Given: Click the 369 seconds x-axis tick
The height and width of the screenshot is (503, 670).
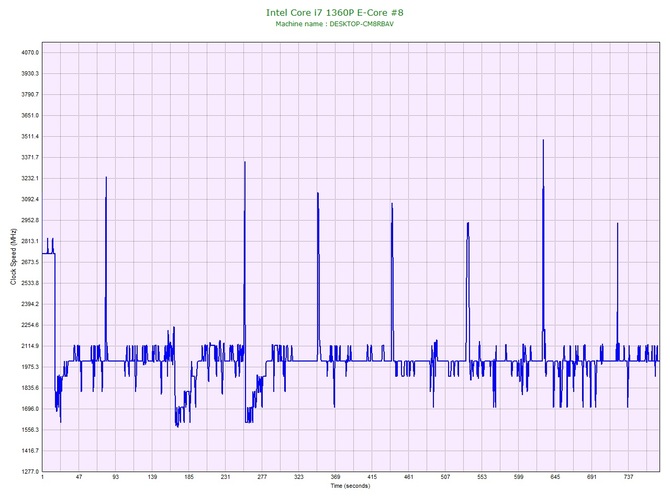Looking at the screenshot, I should (335, 477).
